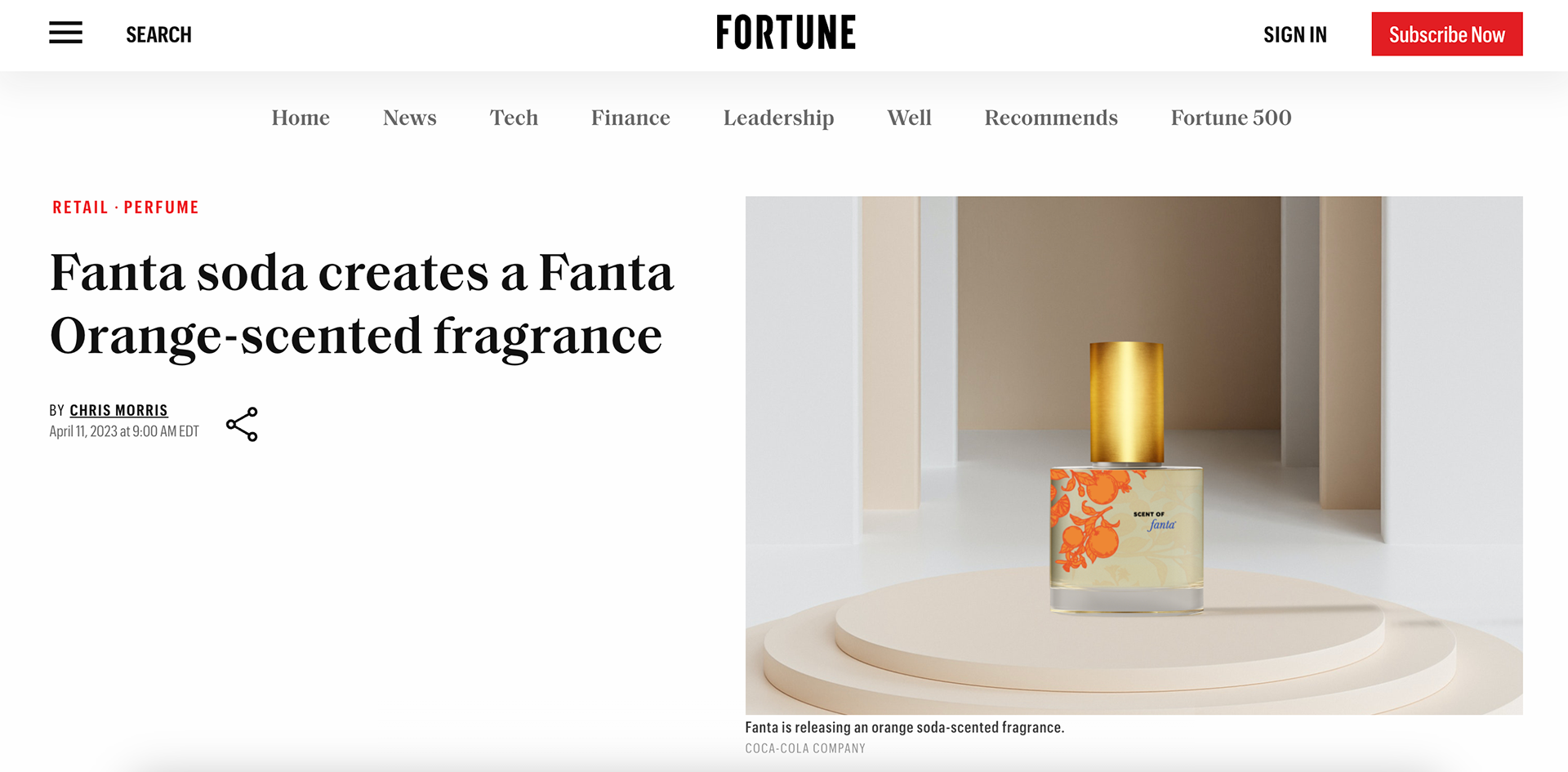This screenshot has height=772, width=1568.
Task: Click the RETAIL category tag
Action: click(x=80, y=208)
